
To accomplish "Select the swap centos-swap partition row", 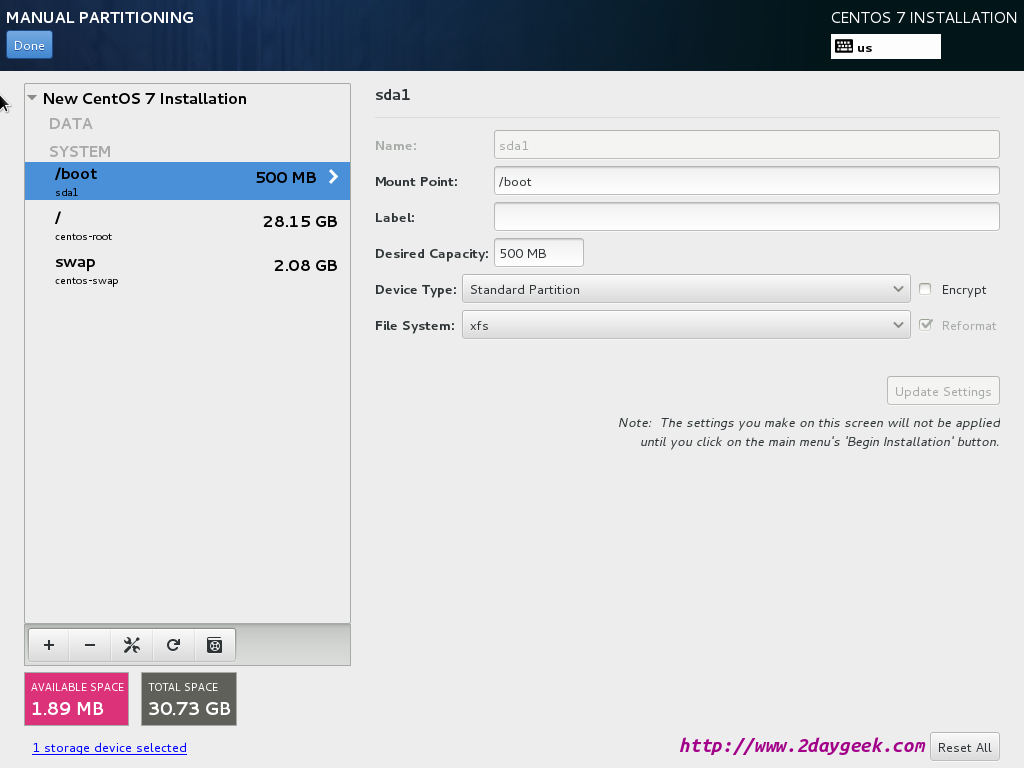I will click(187, 270).
